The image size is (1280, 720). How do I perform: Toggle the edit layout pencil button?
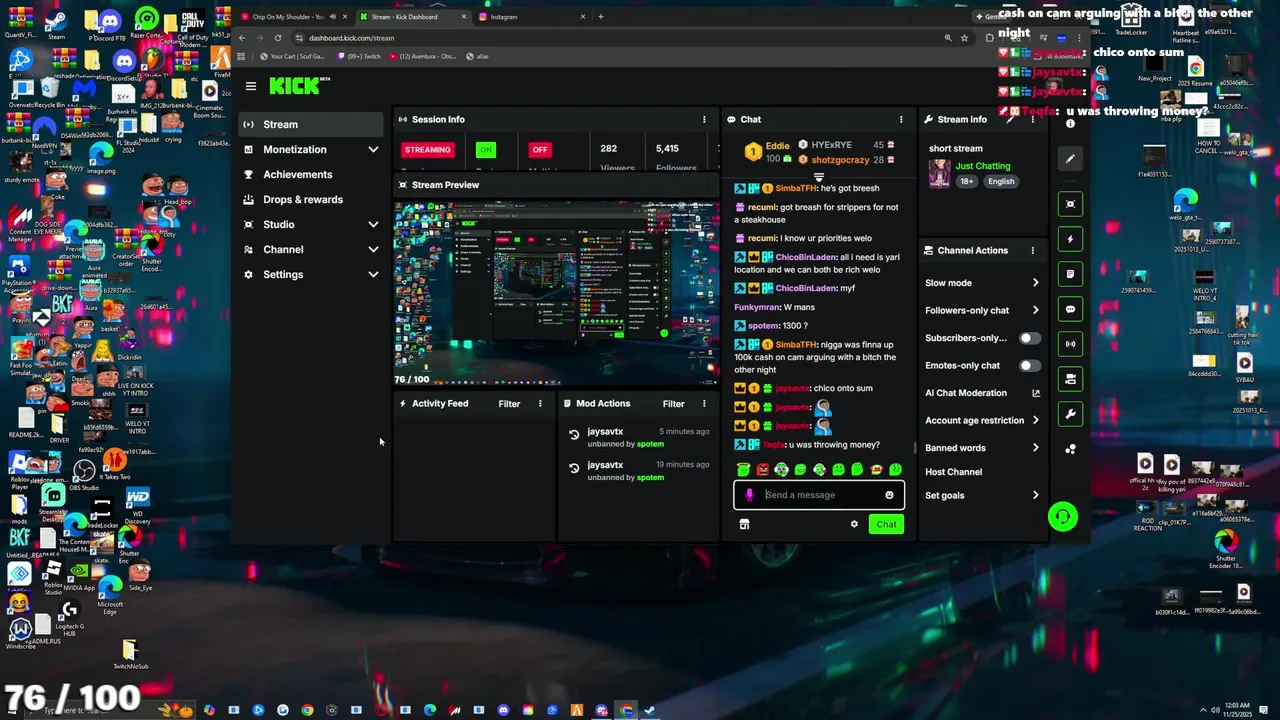point(1070,159)
